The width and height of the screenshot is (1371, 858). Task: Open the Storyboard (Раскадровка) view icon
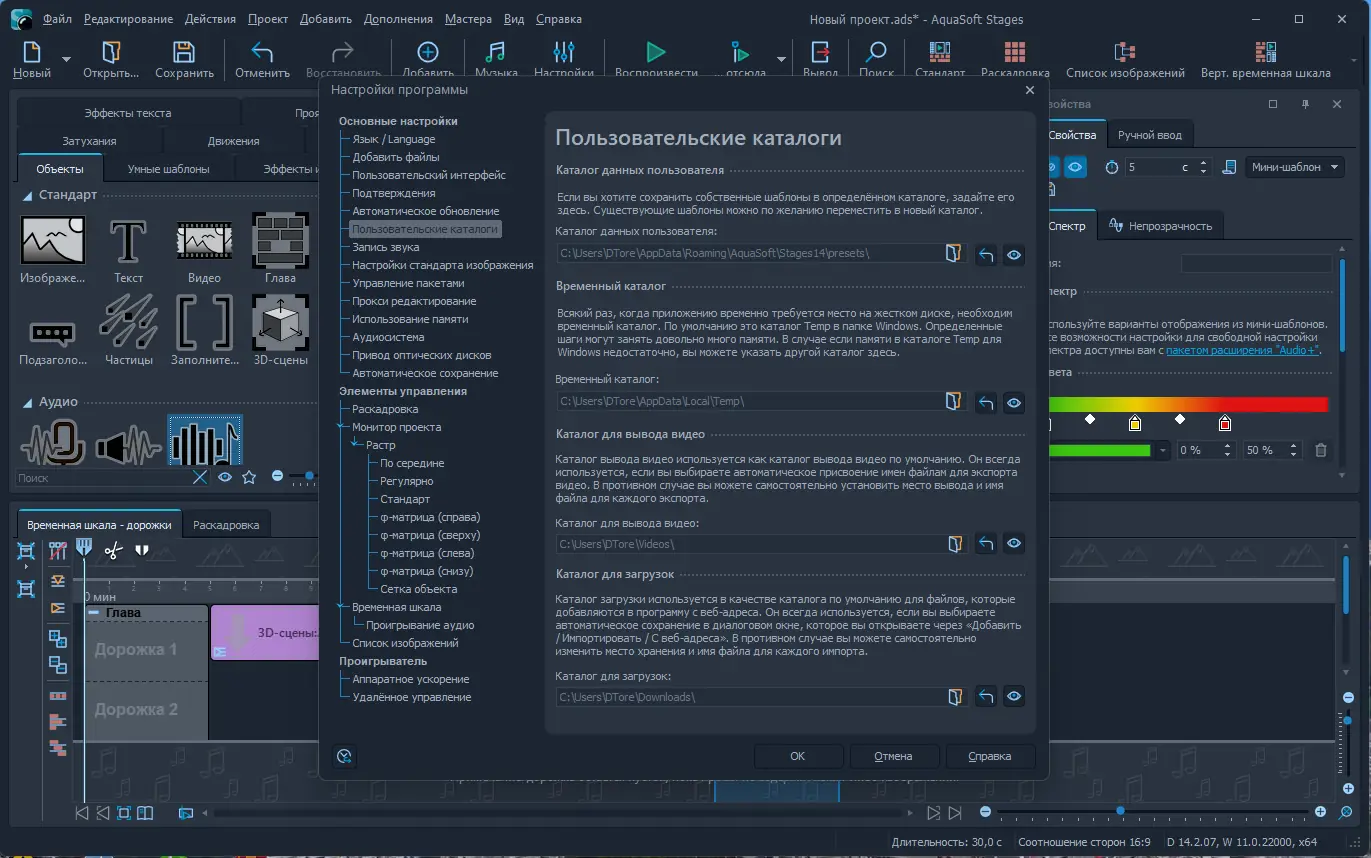(1014, 53)
